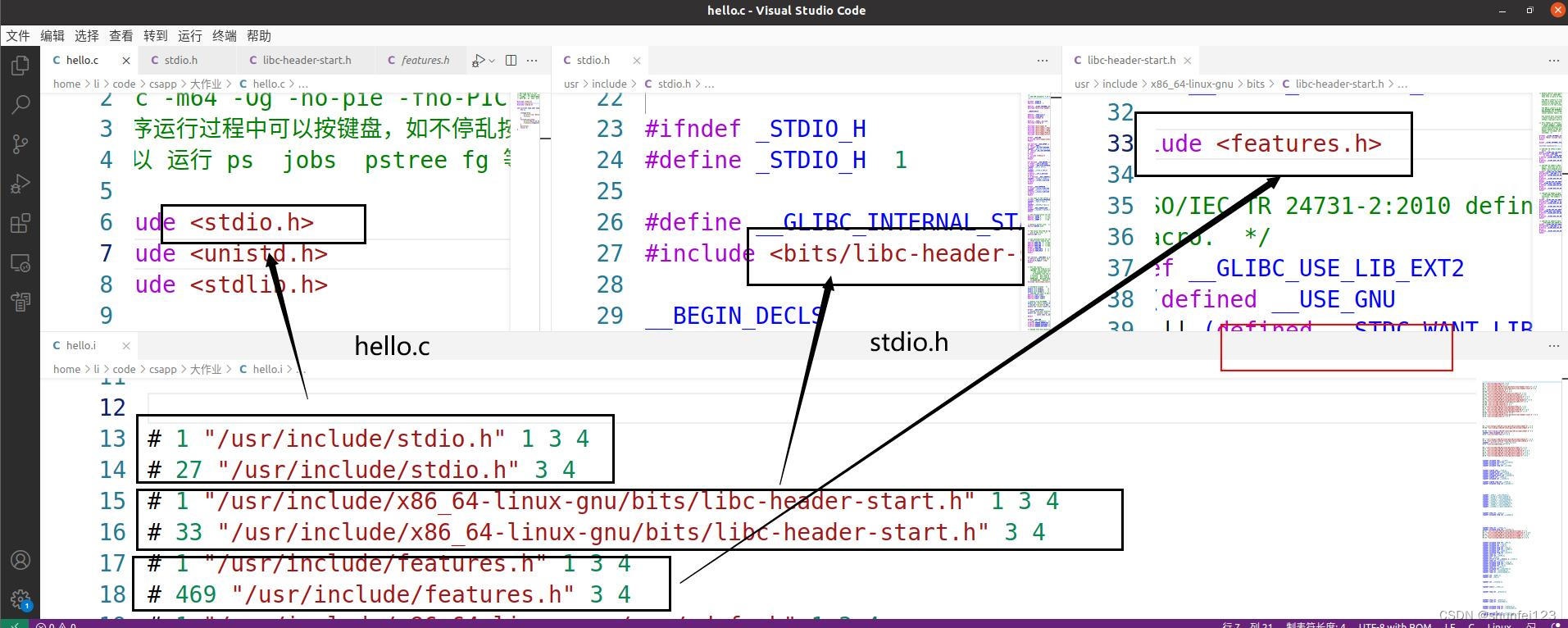Screen dimensions: 1568x628
Task: Close the hello.i tab
Action: click(x=125, y=346)
